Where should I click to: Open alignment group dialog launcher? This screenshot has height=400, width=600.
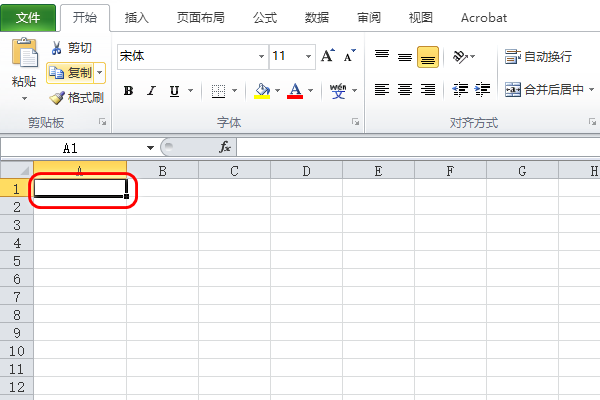click(592, 122)
